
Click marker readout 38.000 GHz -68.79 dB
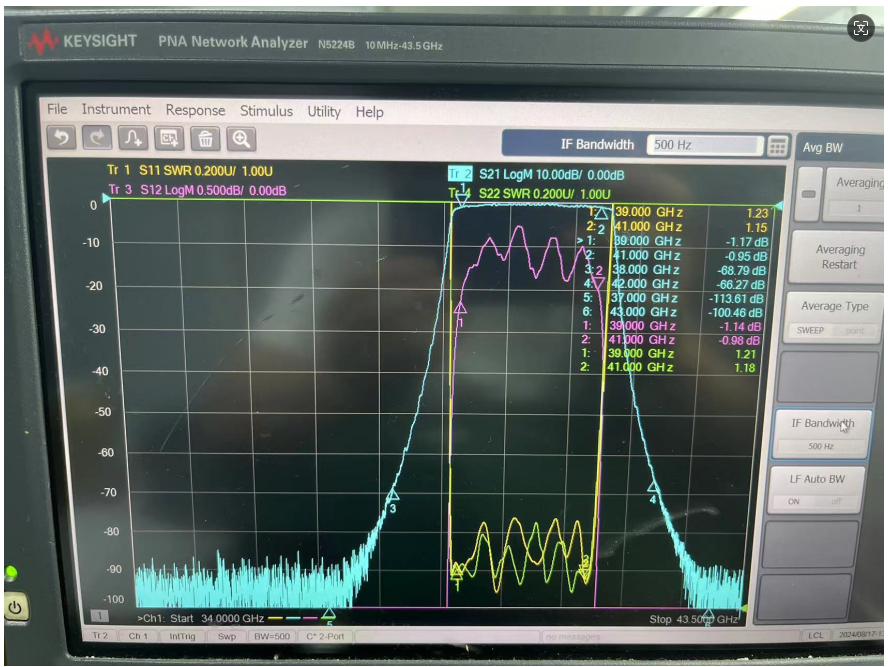(674, 270)
